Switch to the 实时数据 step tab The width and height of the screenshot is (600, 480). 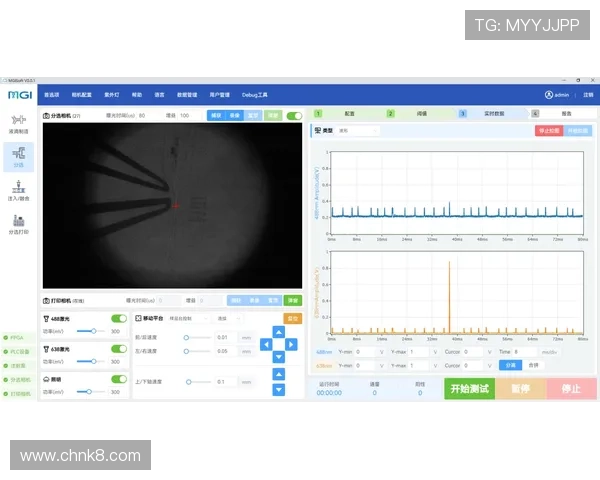(x=479, y=114)
